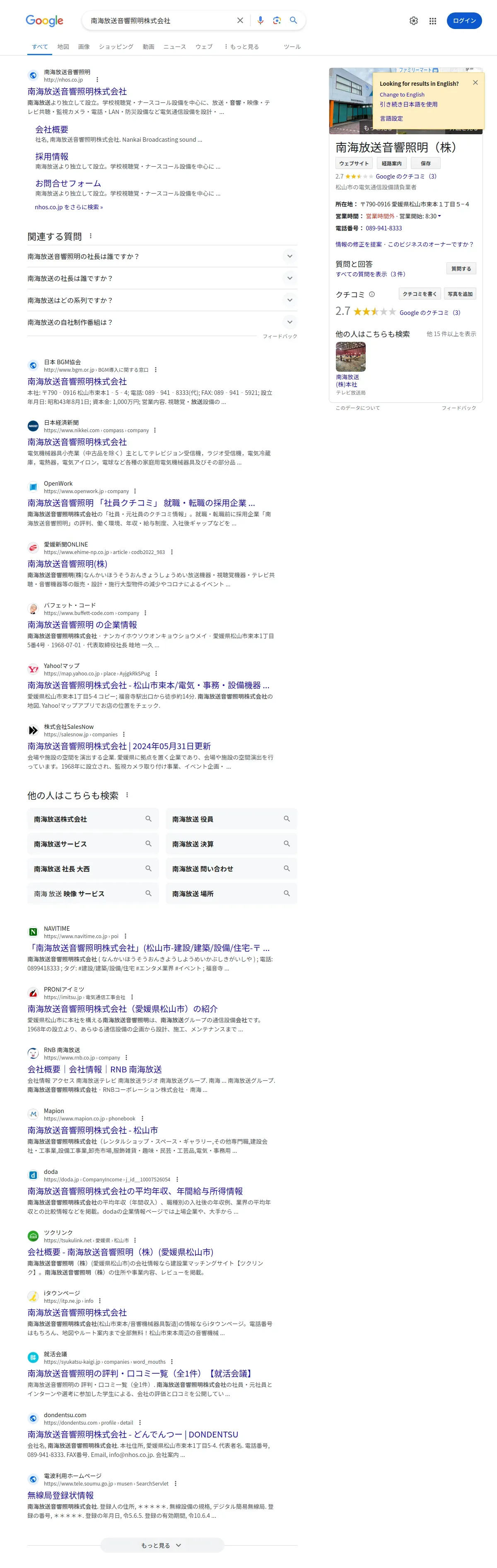497x1568 pixels.
Task: Open options menu beside buffett-code.com result
Action: (145, 613)
